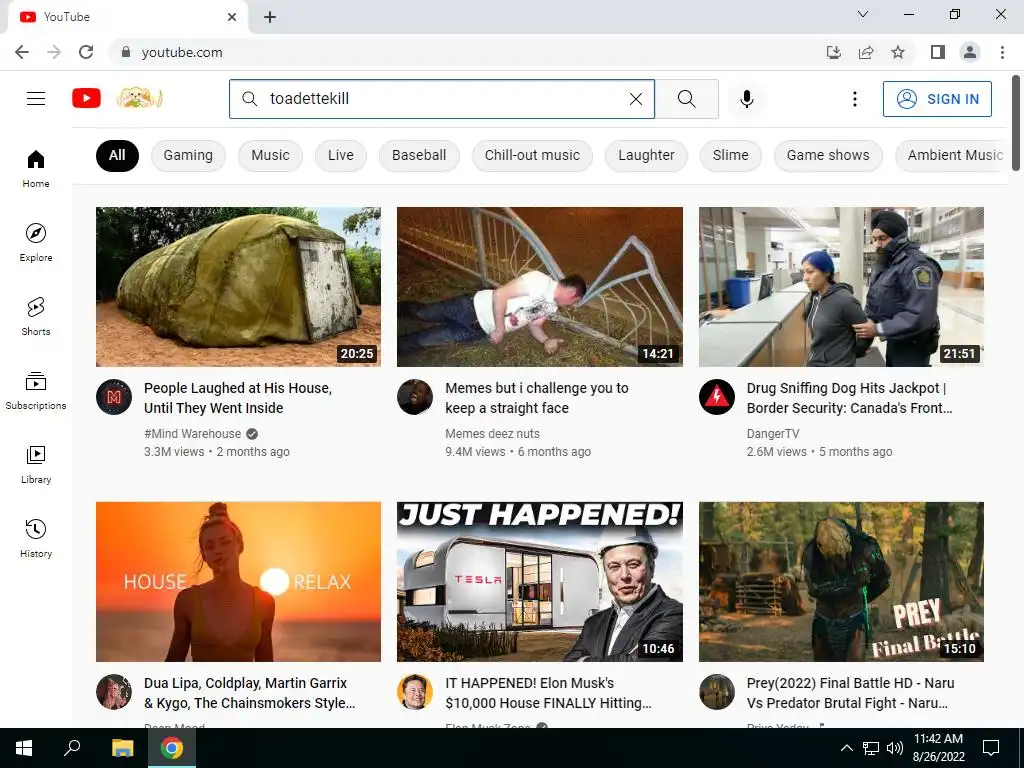The width and height of the screenshot is (1024, 768).
Task: Open the man by fence video thumbnail
Action: tap(539, 287)
